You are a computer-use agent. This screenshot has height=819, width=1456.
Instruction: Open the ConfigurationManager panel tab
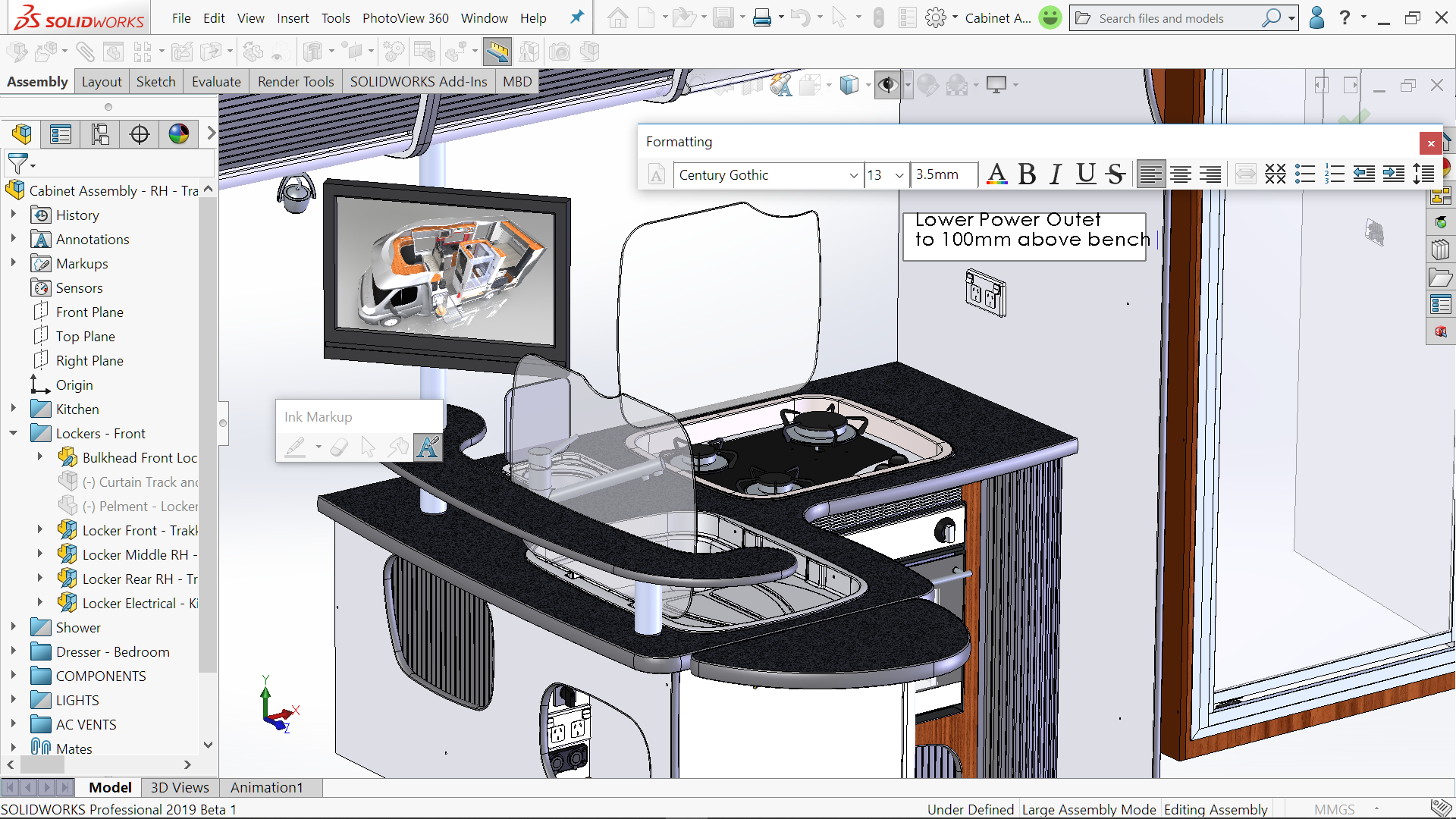click(100, 135)
